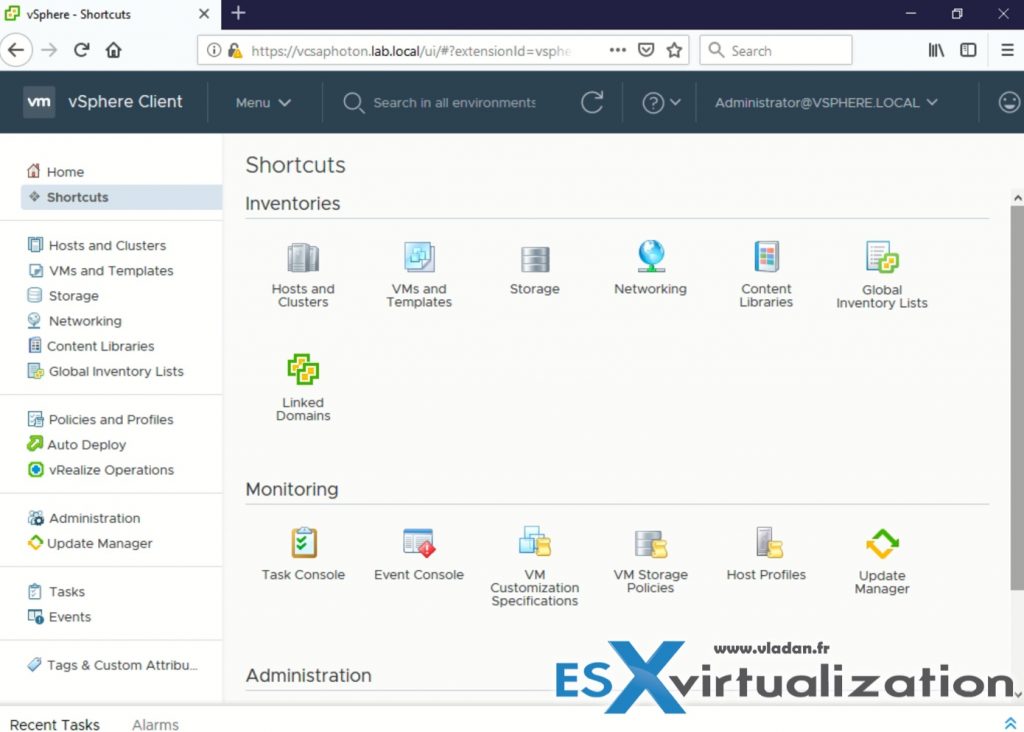Click the Update Manager shortcut icon
This screenshot has width=1024, height=732.
881,543
